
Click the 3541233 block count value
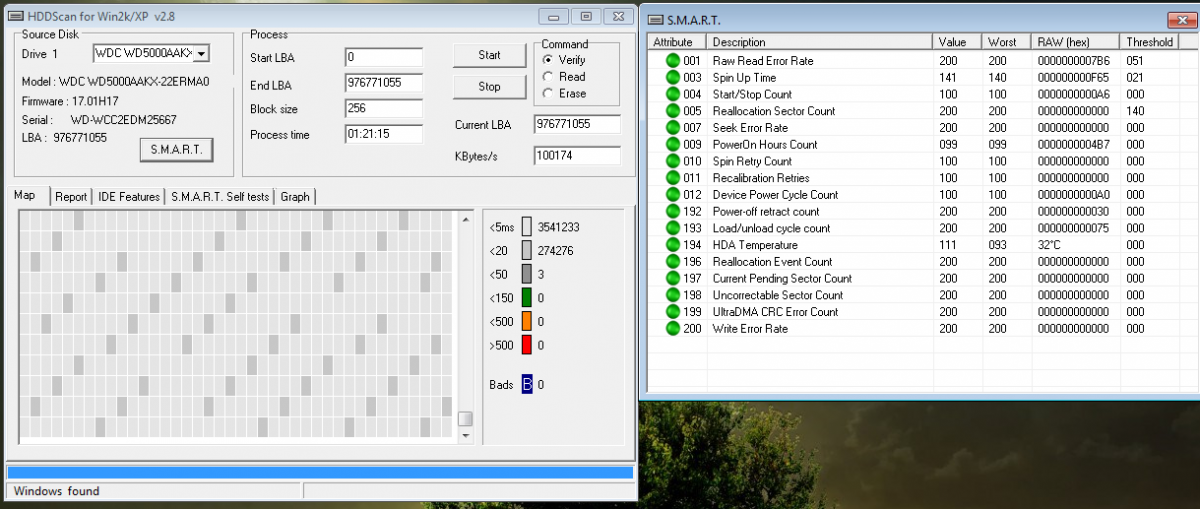(x=558, y=227)
